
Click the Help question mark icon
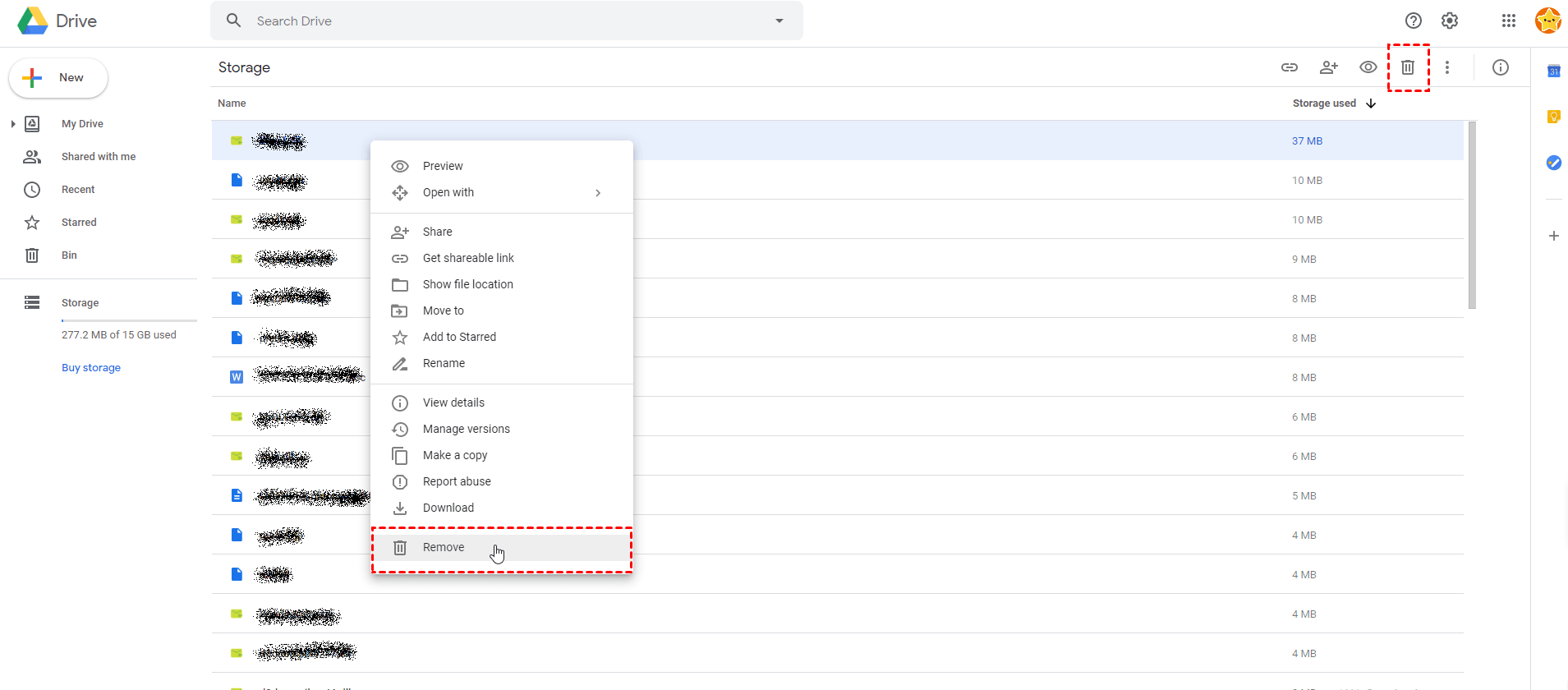coord(1413,21)
